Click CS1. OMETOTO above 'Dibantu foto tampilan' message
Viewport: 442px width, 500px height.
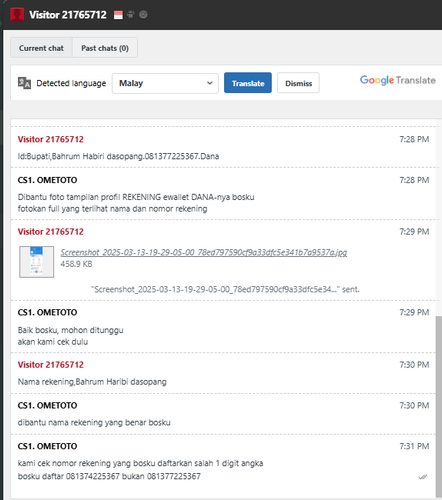click(x=47, y=180)
